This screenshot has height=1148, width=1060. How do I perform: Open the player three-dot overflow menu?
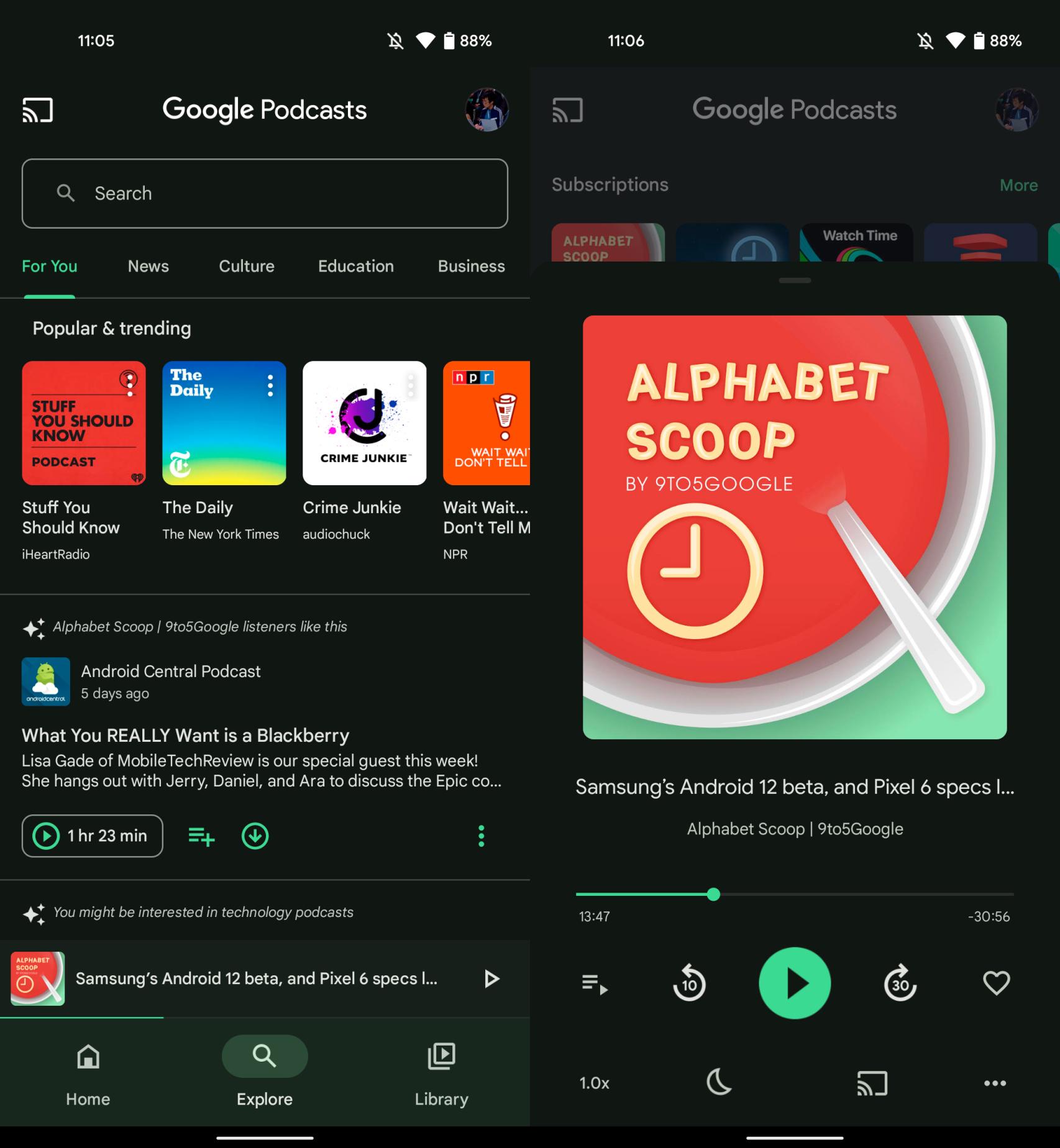pos(995,1083)
